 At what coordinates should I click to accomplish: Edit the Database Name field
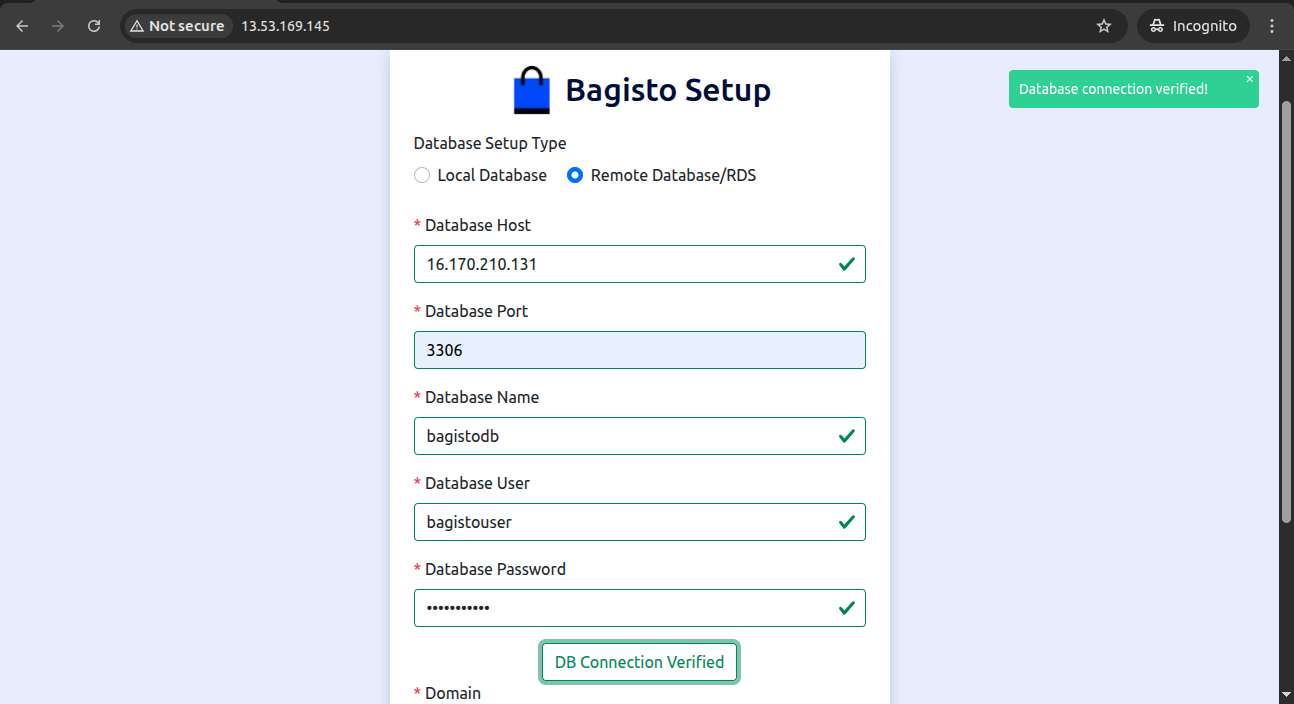640,436
